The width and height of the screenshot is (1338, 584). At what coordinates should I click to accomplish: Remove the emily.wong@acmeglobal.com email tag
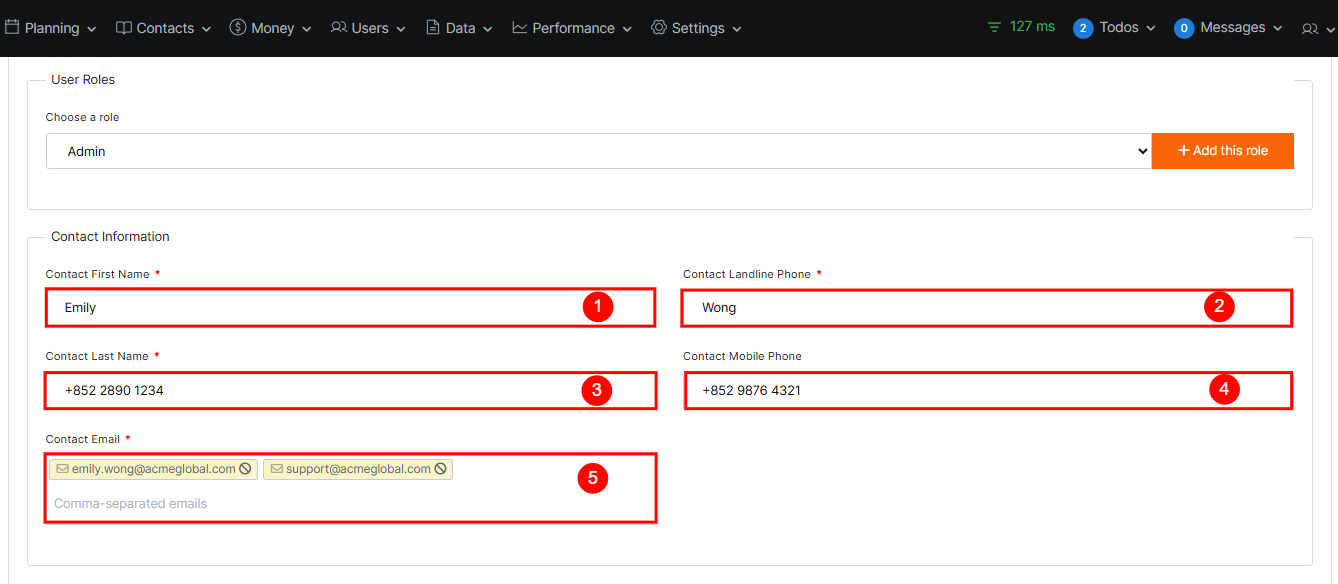(245, 469)
